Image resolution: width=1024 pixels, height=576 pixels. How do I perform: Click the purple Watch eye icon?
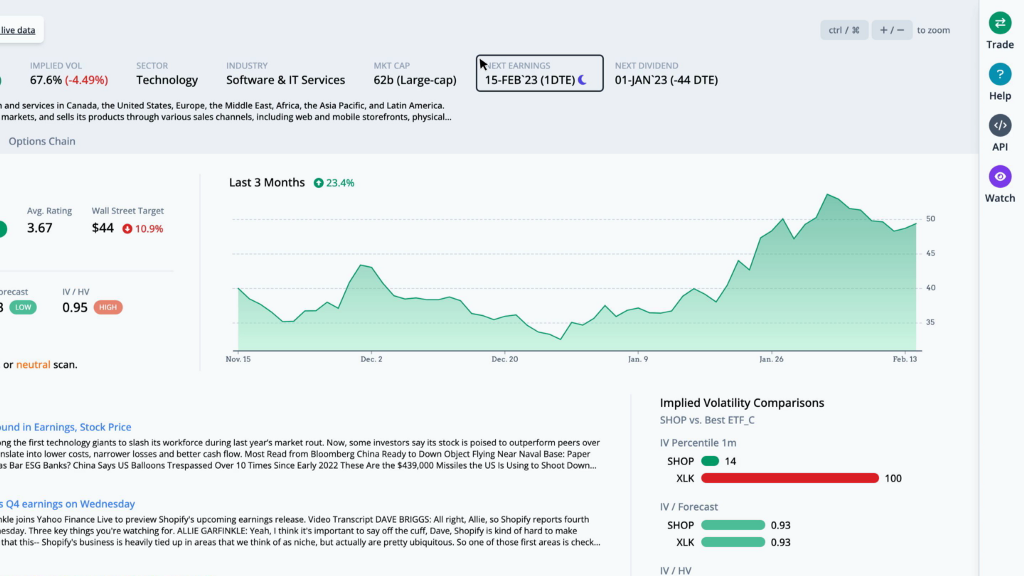coord(1000,176)
